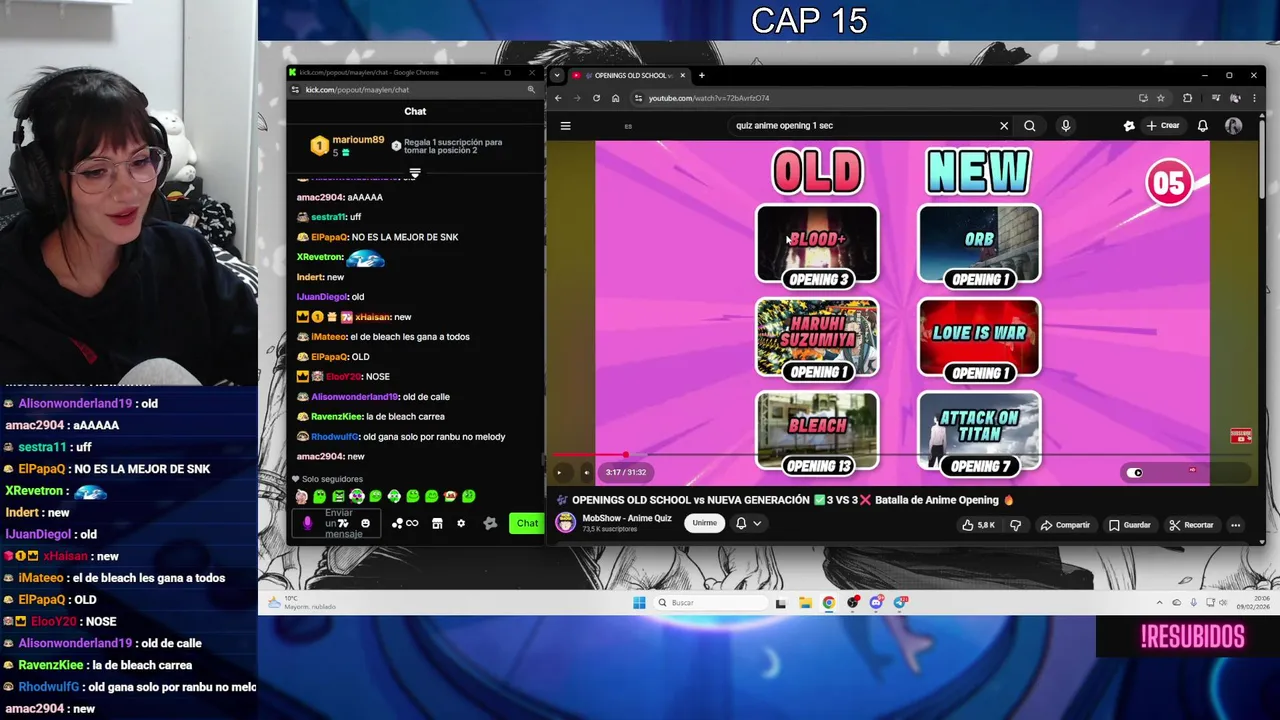Click the Attack on Titan Opening 7 thumbnail

[x=979, y=432]
